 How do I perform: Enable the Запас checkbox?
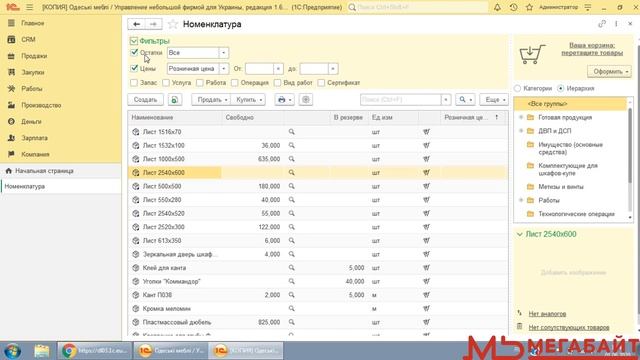pyautogui.click(x=134, y=83)
